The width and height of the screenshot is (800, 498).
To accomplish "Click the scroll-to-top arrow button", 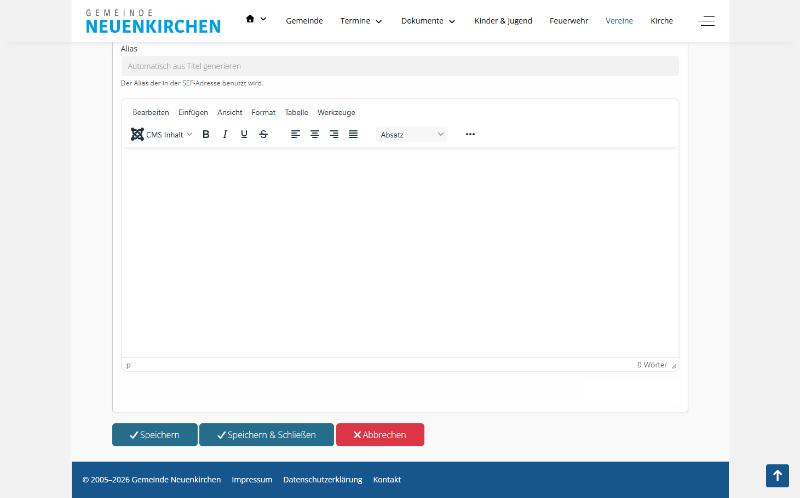I will tap(777, 476).
